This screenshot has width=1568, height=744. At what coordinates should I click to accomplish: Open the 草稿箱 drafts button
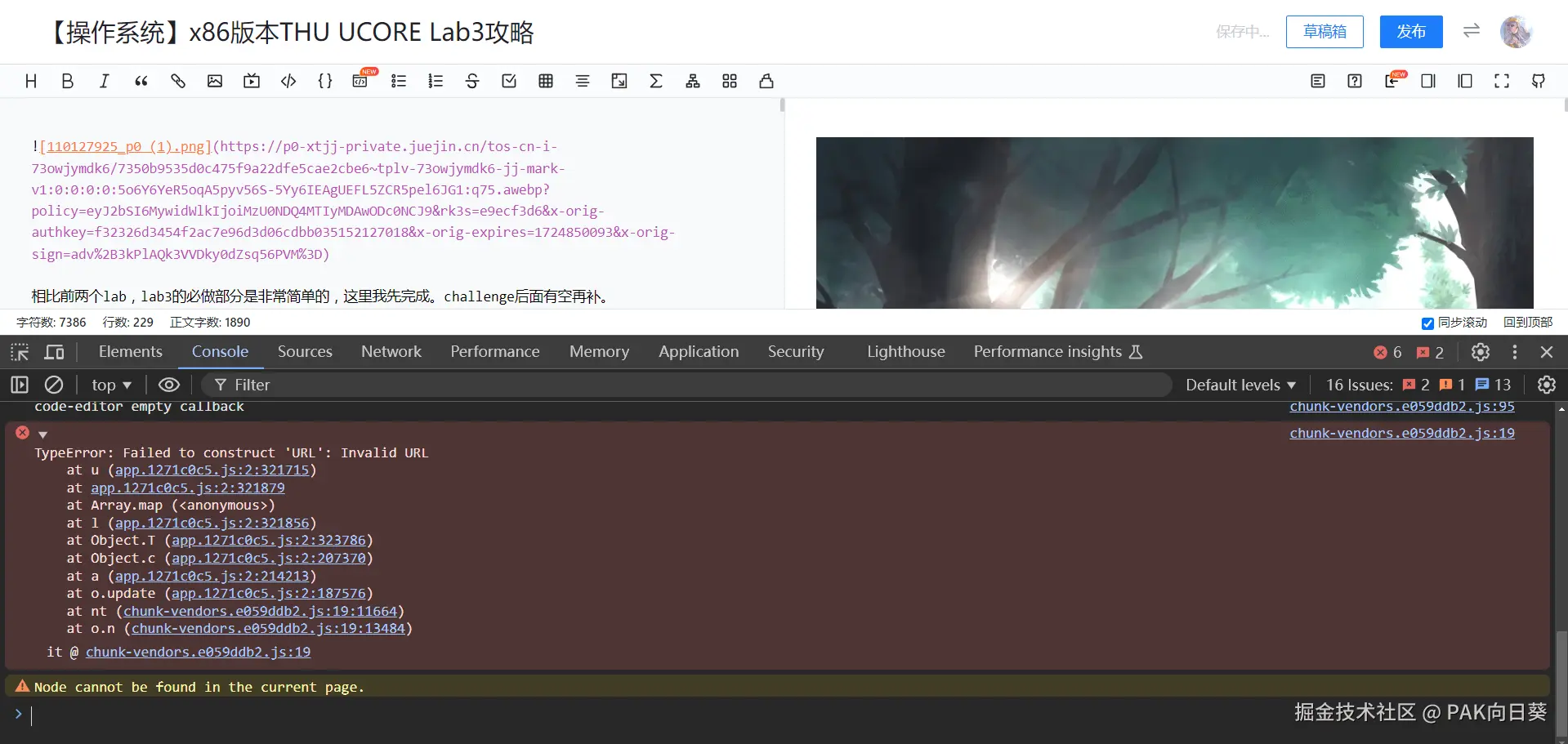[1325, 32]
